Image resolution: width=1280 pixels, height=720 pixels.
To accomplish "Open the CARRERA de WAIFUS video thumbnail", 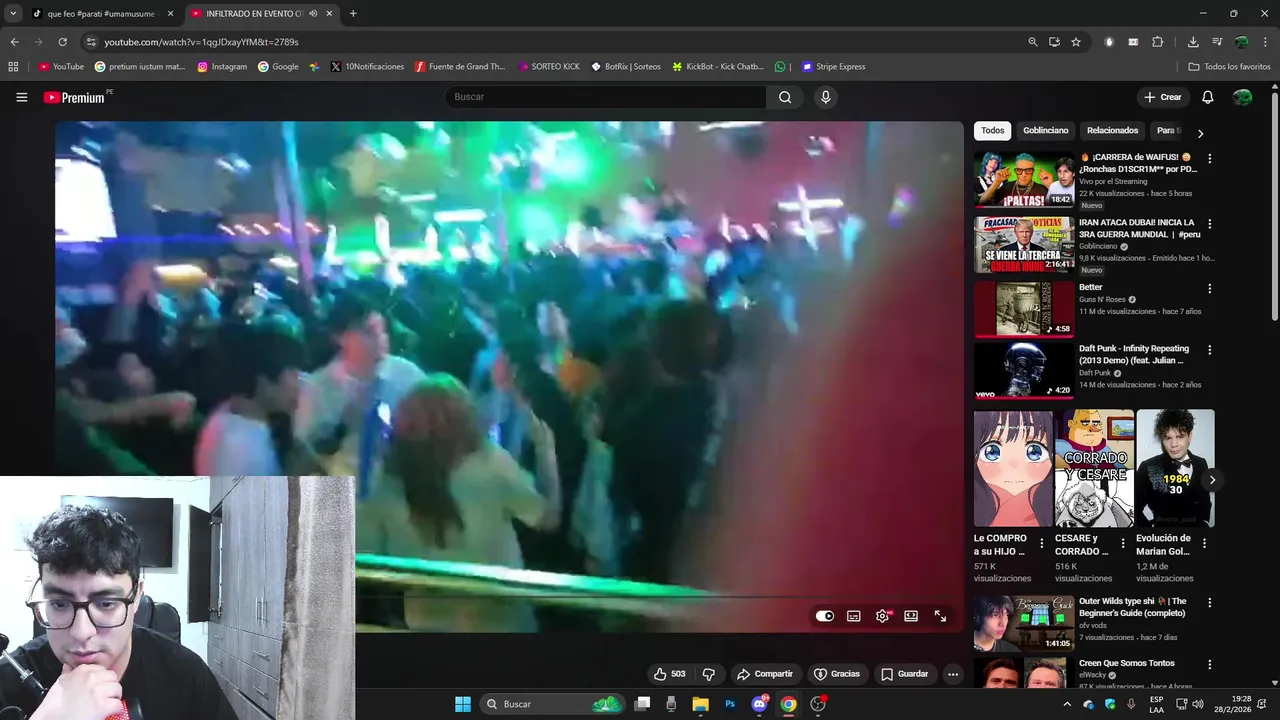I will 1024,179.
